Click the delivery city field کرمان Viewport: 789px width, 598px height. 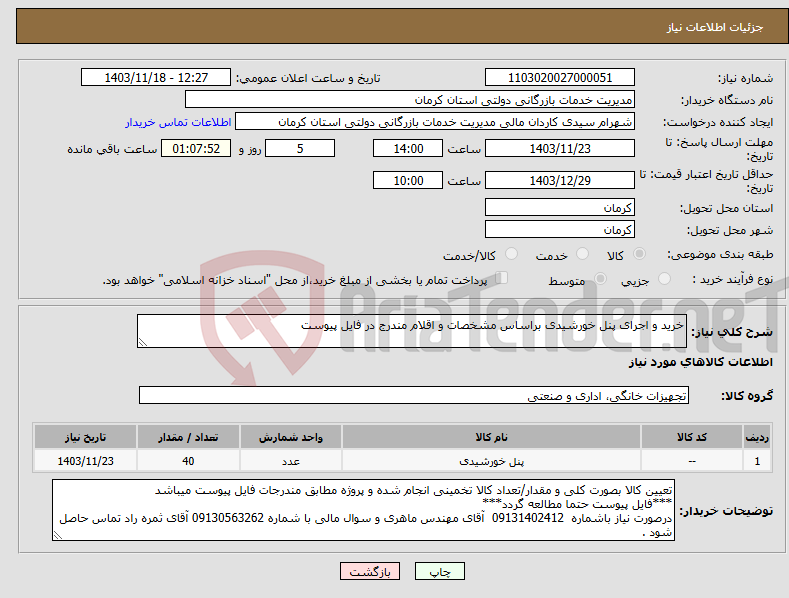click(560, 230)
